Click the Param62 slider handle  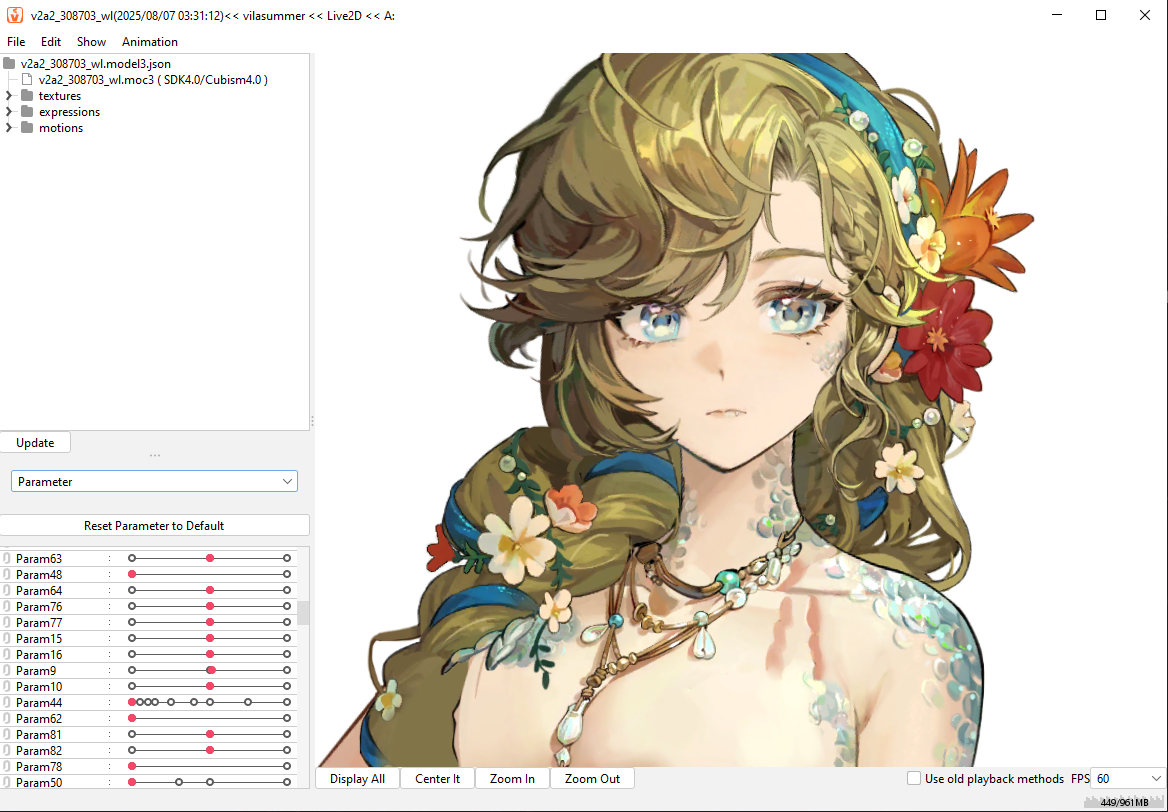(132, 718)
